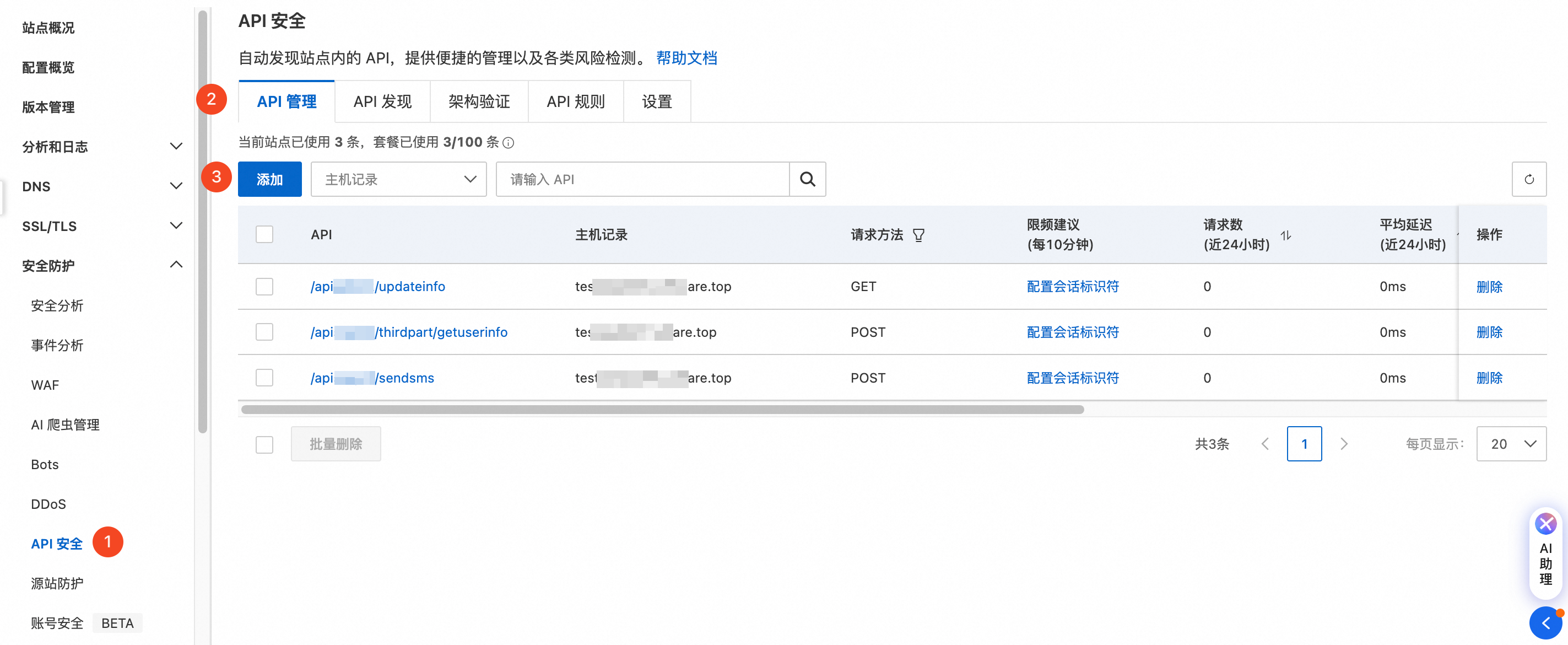Click the blue 添加 button
Viewport: 1568px width, 645px height.
pyautogui.click(x=269, y=179)
